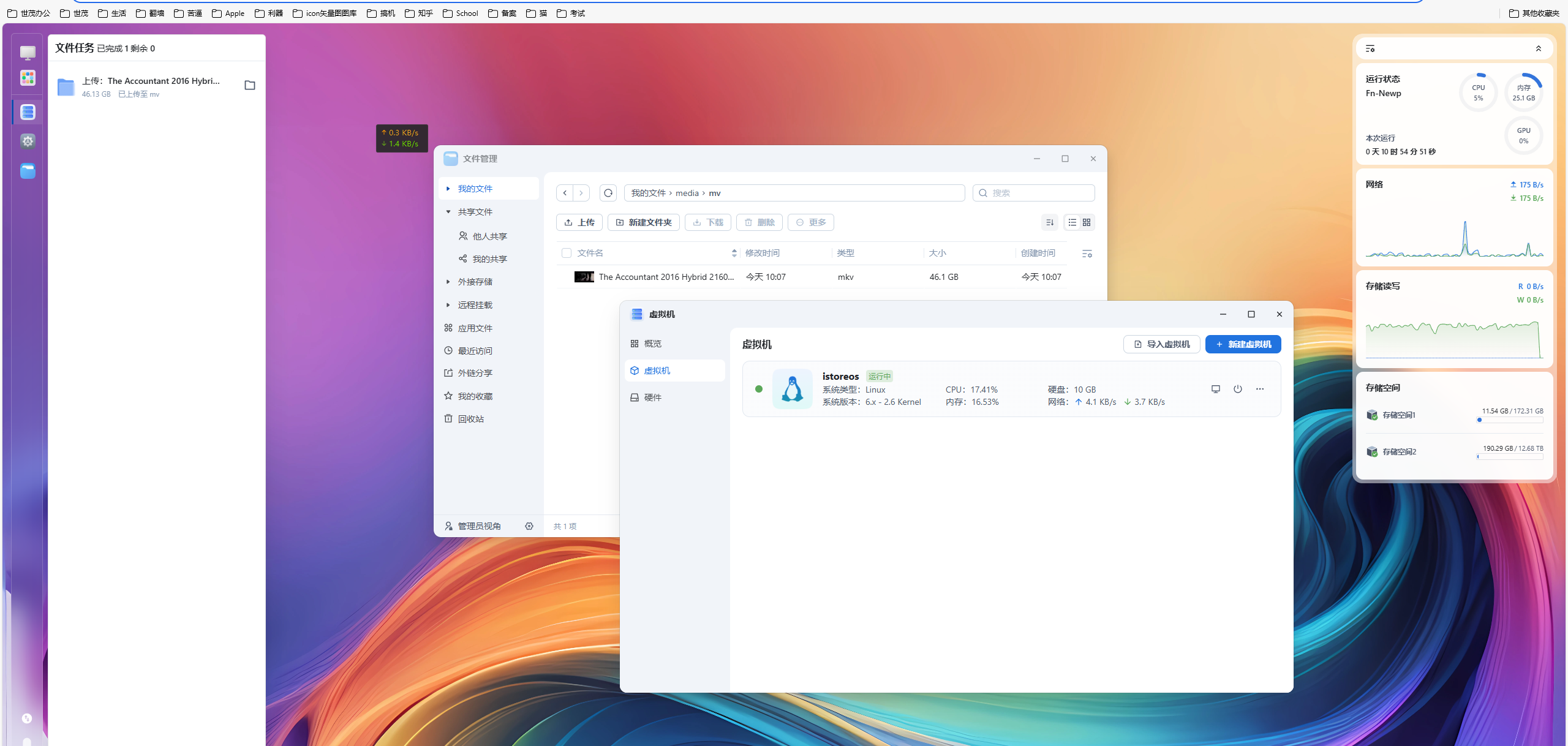Screen dimensions: 1568x746
Task: Tick the select-all checkbox beside 文件名
Action: [x=566, y=253]
